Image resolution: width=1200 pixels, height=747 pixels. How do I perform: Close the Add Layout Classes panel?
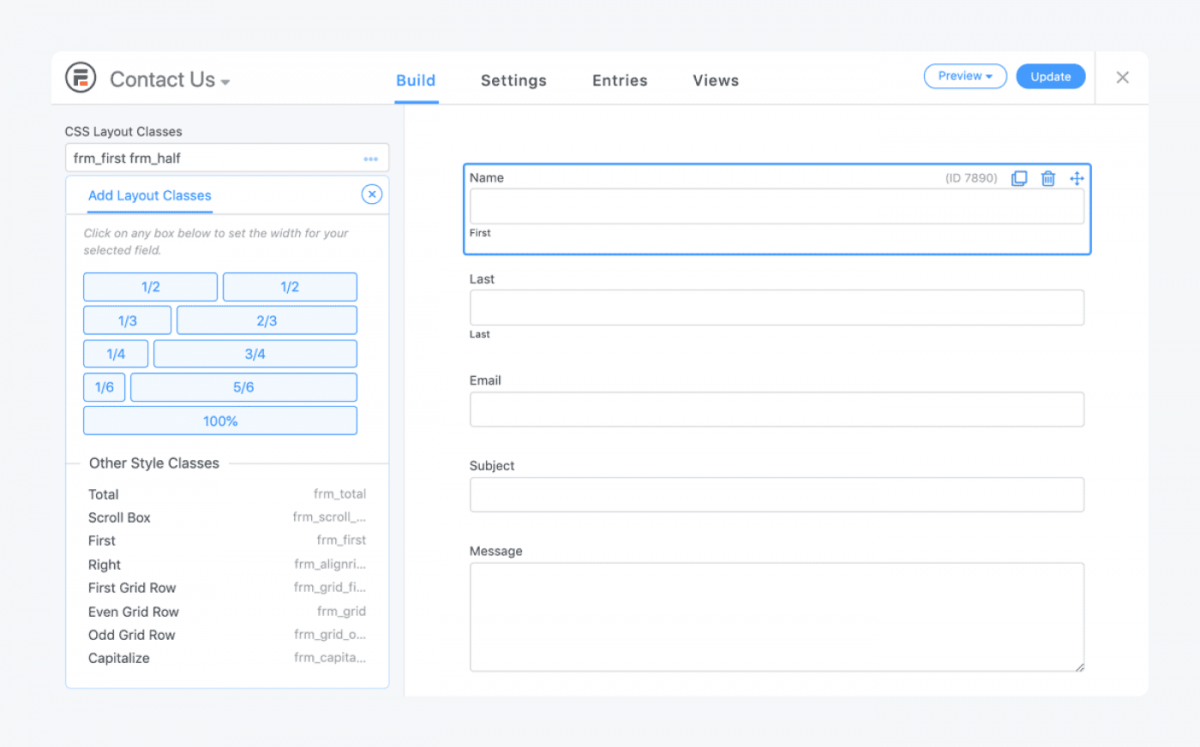371,194
